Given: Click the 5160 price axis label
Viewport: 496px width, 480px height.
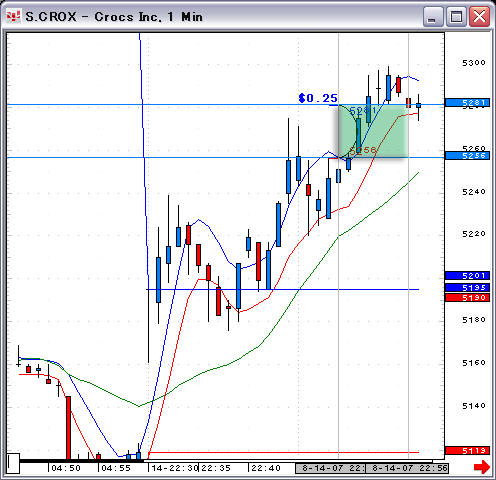Looking at the screenshot, I should click(474, 362).
